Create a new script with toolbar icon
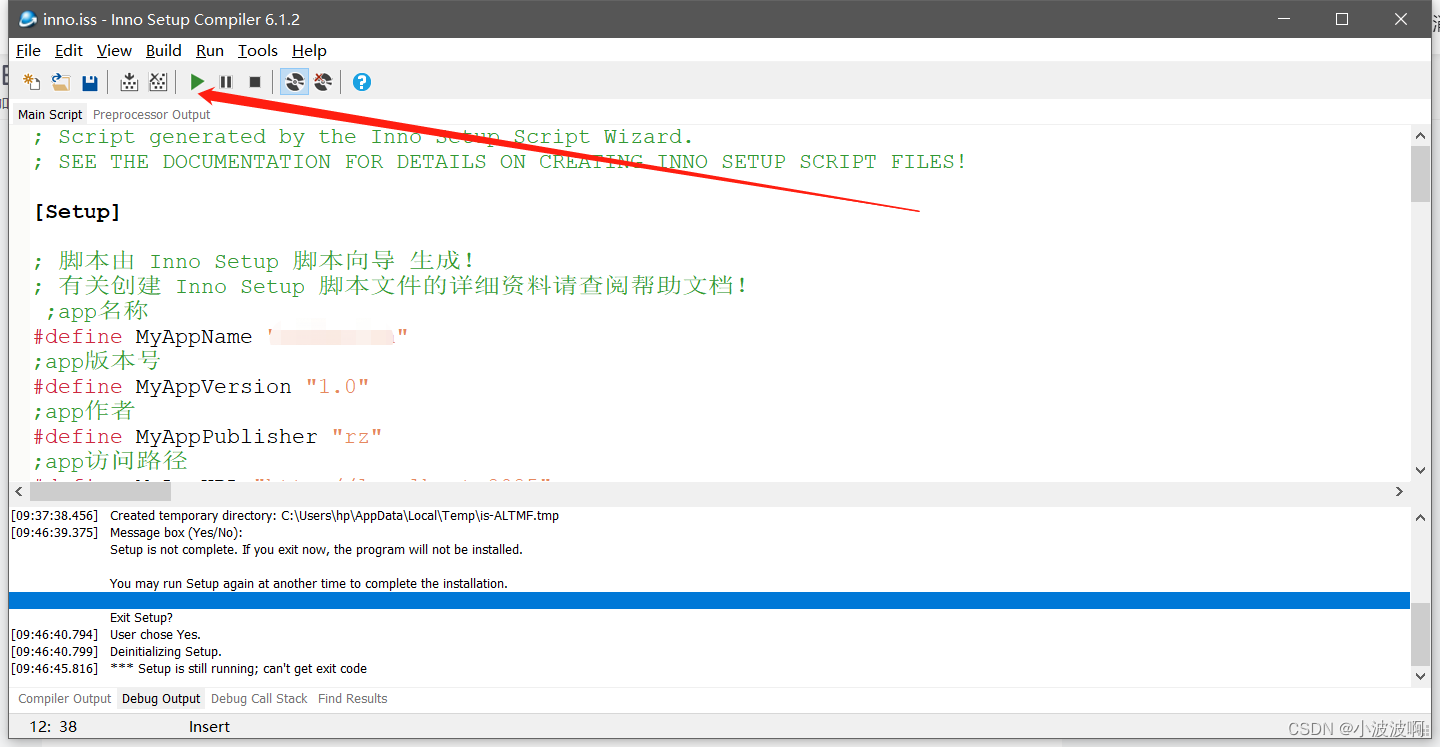1440x747 pixels. pyautogui.click(x=32, y=82)
